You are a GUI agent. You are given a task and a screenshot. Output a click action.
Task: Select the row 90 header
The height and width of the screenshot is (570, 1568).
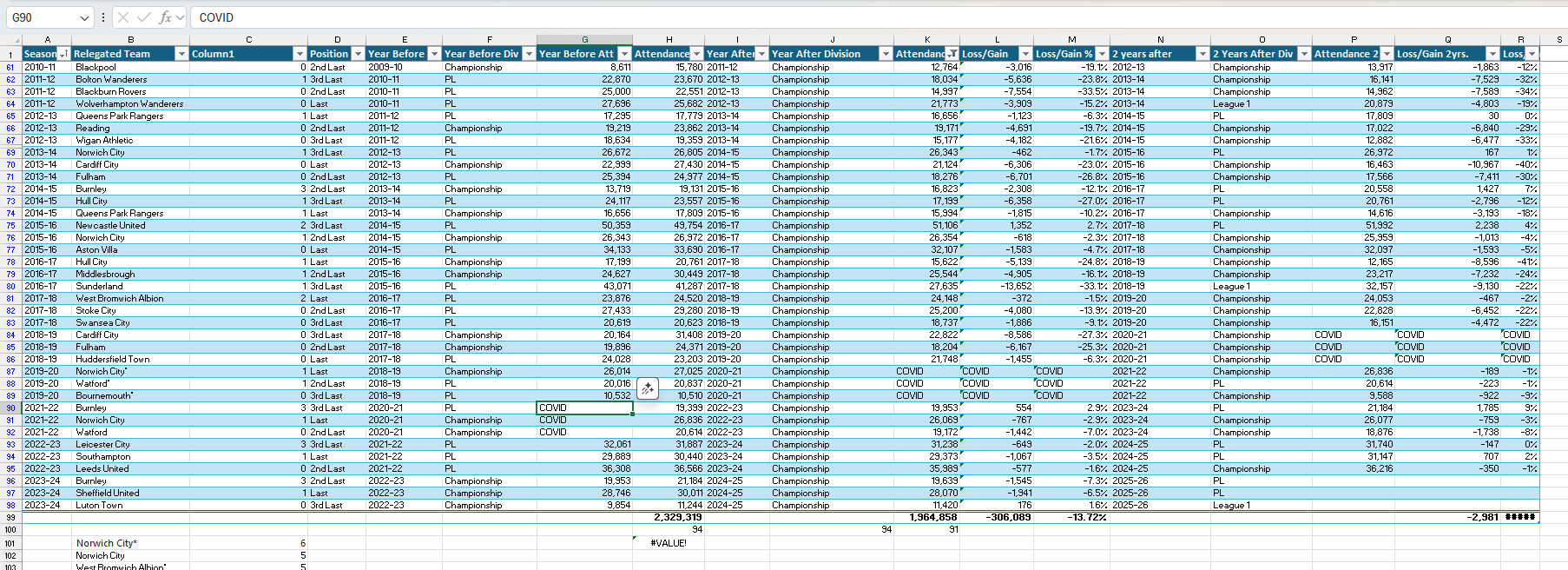point(10,408)
